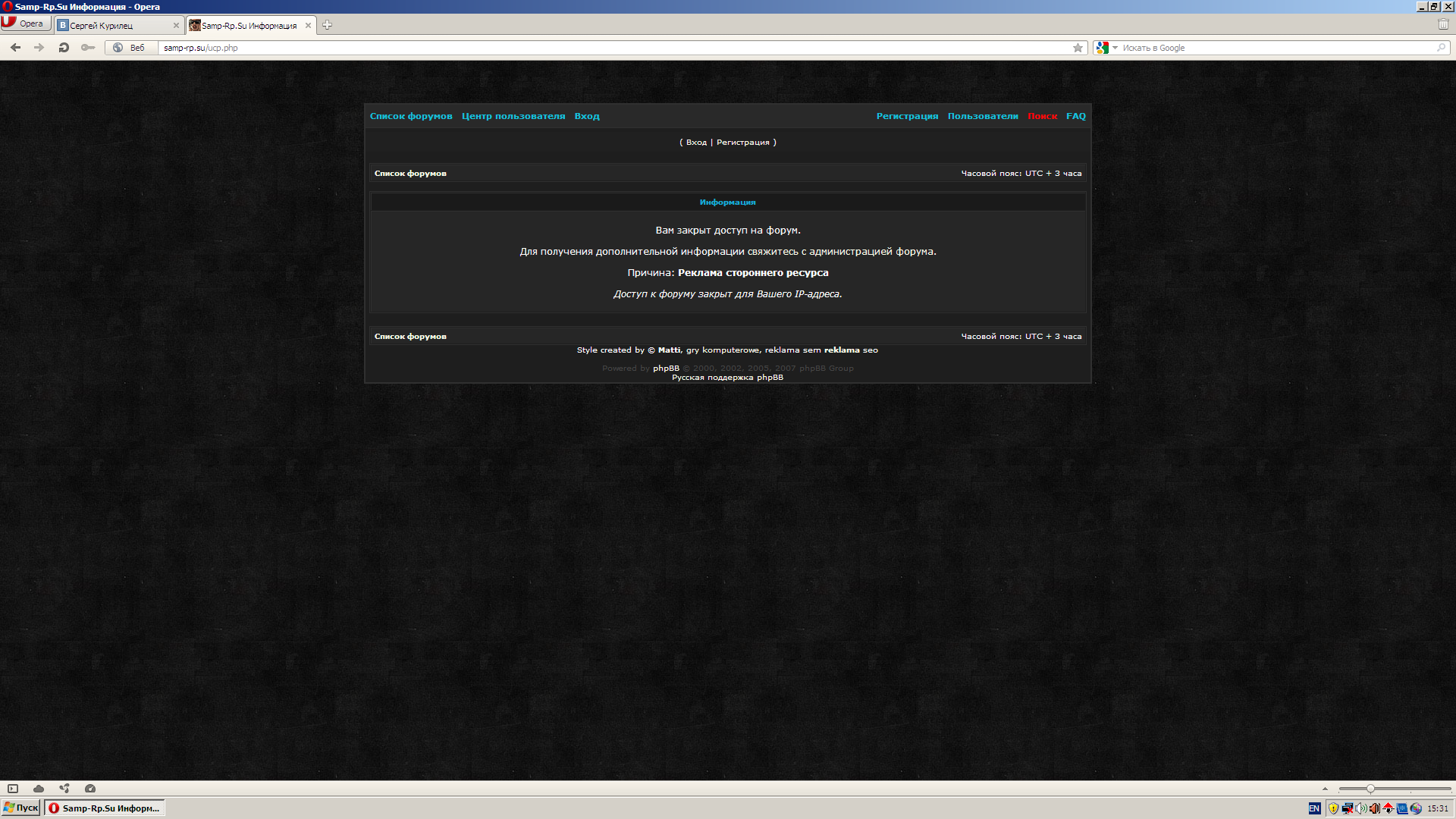
Task: Click the Пуск start button
Action: coord(21,808)
